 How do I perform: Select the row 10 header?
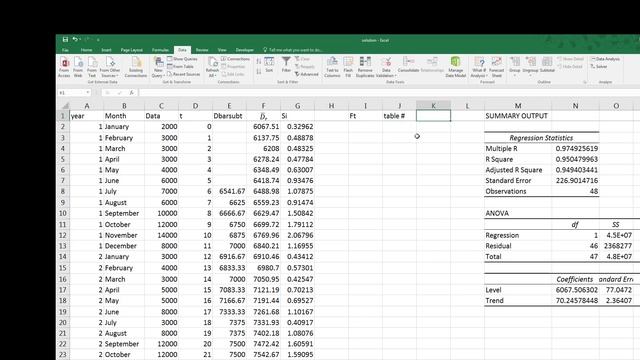click(63, 213)
